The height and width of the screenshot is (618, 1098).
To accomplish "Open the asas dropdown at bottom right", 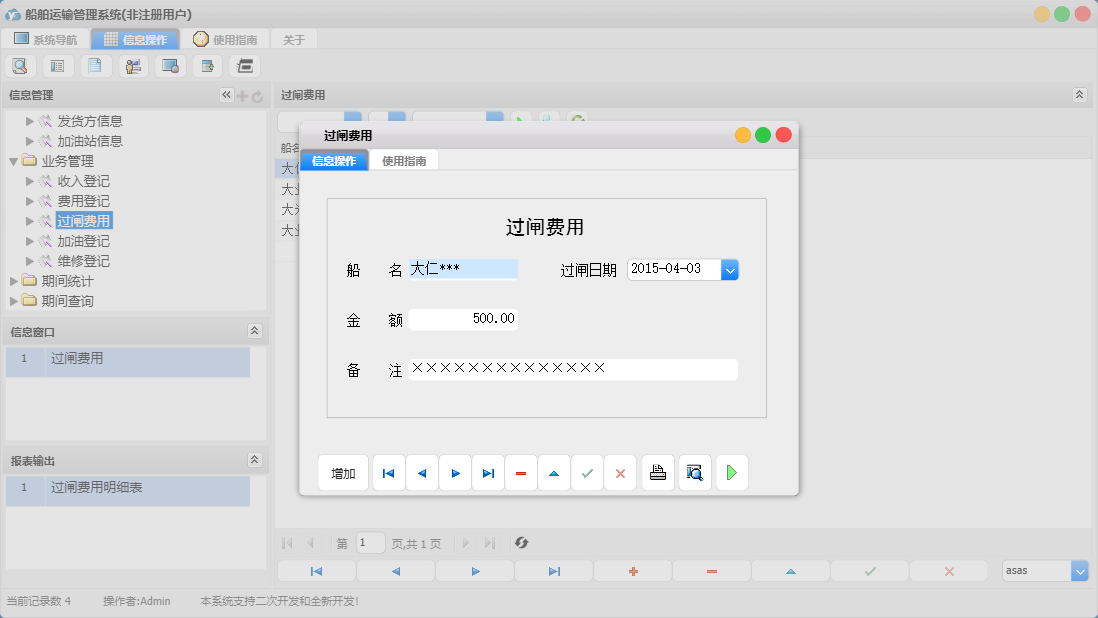I will coord(1078,570).
